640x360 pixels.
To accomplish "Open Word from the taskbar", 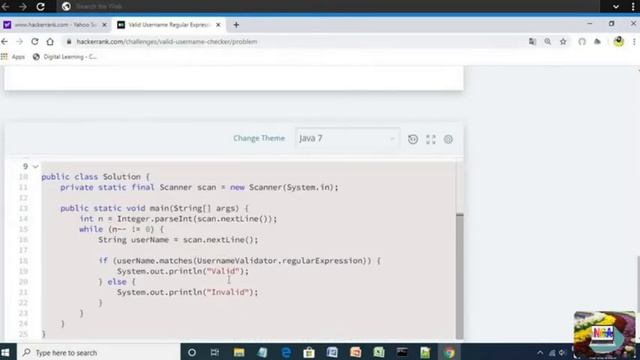I will (332, 352).
